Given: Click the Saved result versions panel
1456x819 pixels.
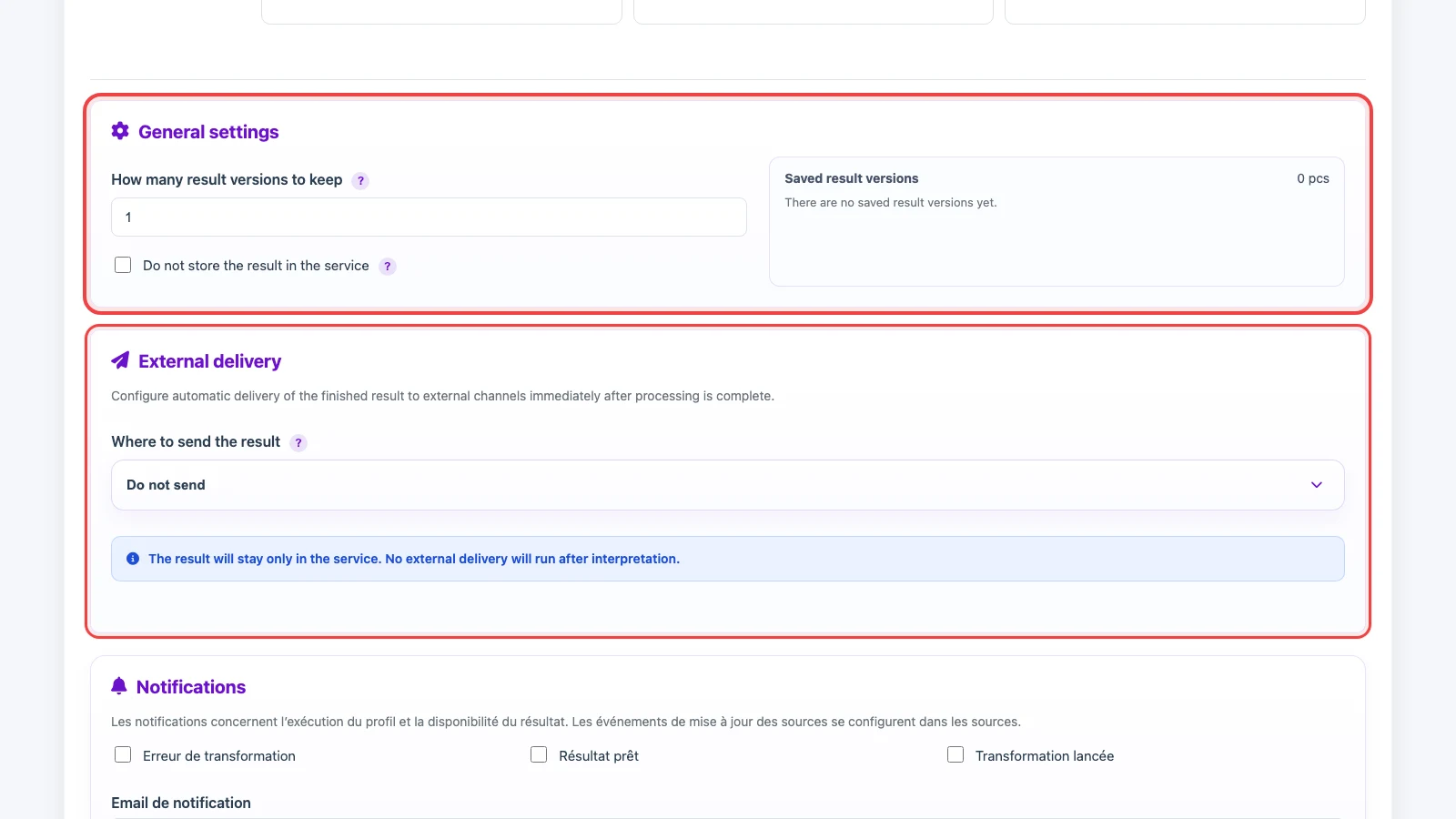Looking at the screenshot, I should [1057, 222].
